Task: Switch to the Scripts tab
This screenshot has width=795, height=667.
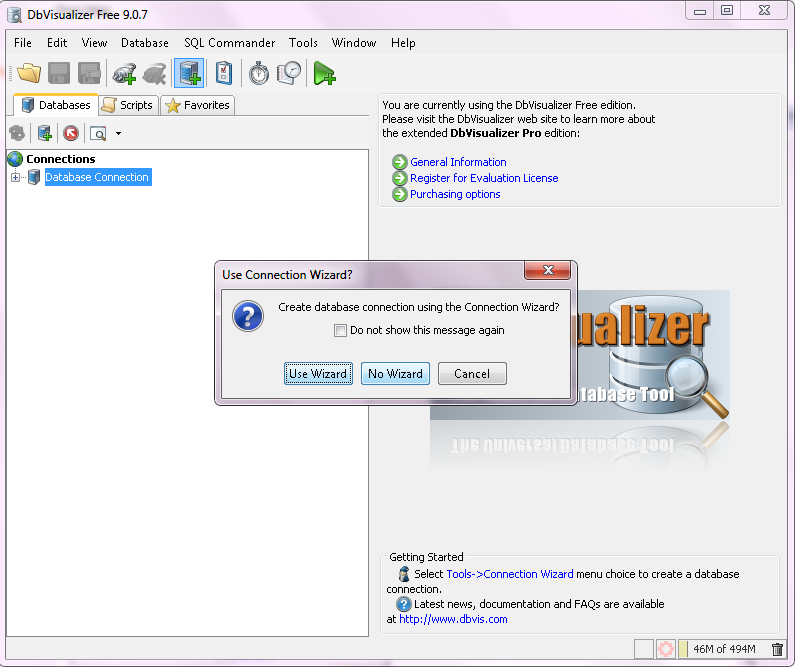Action: coord(129,105)
